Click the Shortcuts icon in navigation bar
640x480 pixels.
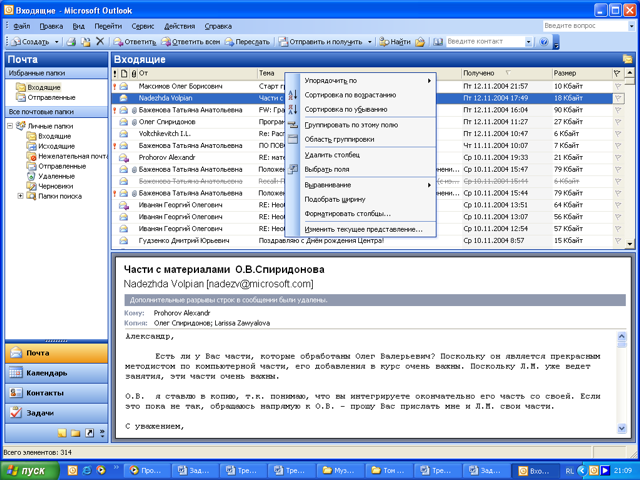coord(89,433)
